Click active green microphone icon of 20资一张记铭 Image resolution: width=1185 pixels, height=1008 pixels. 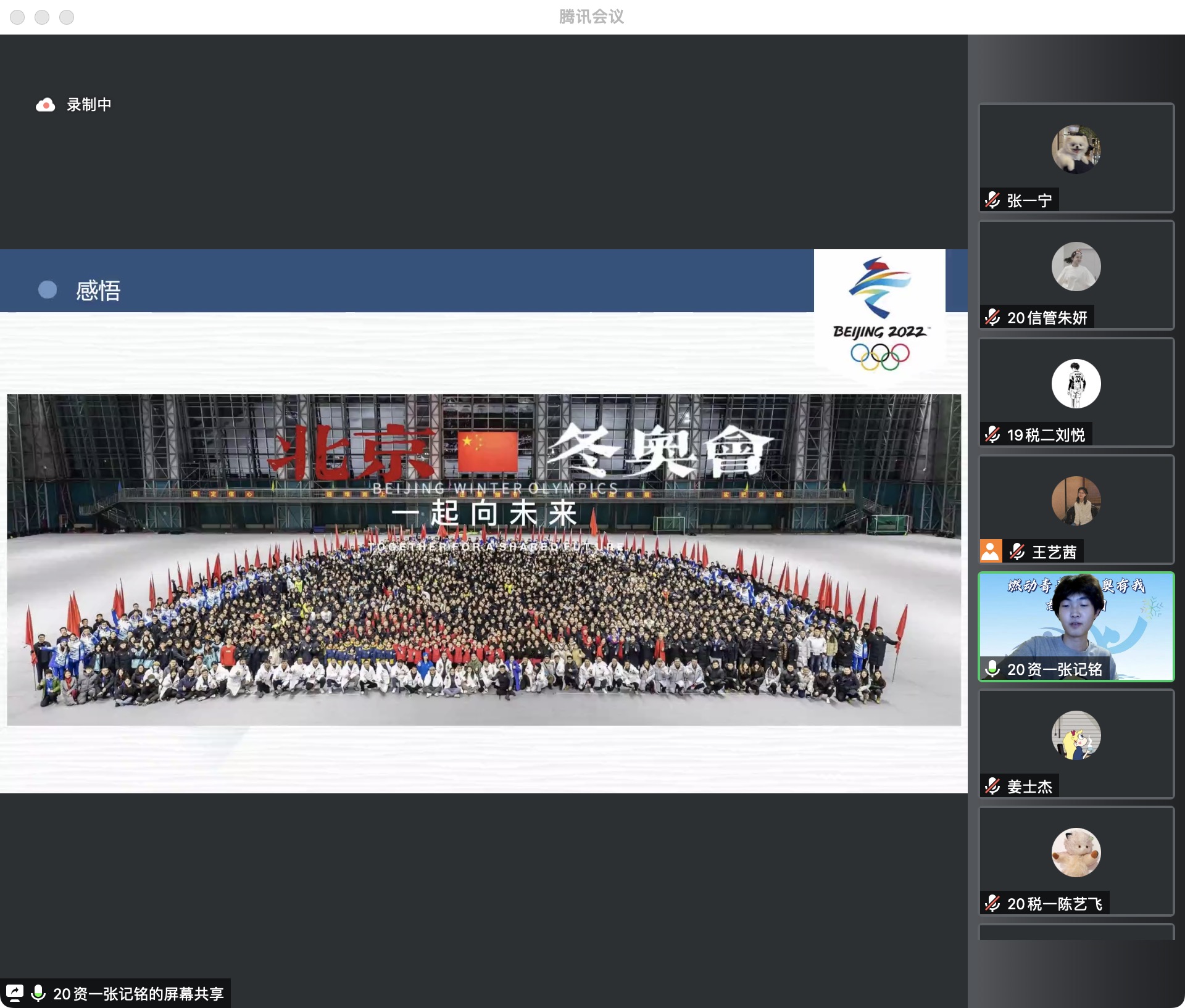992,669
